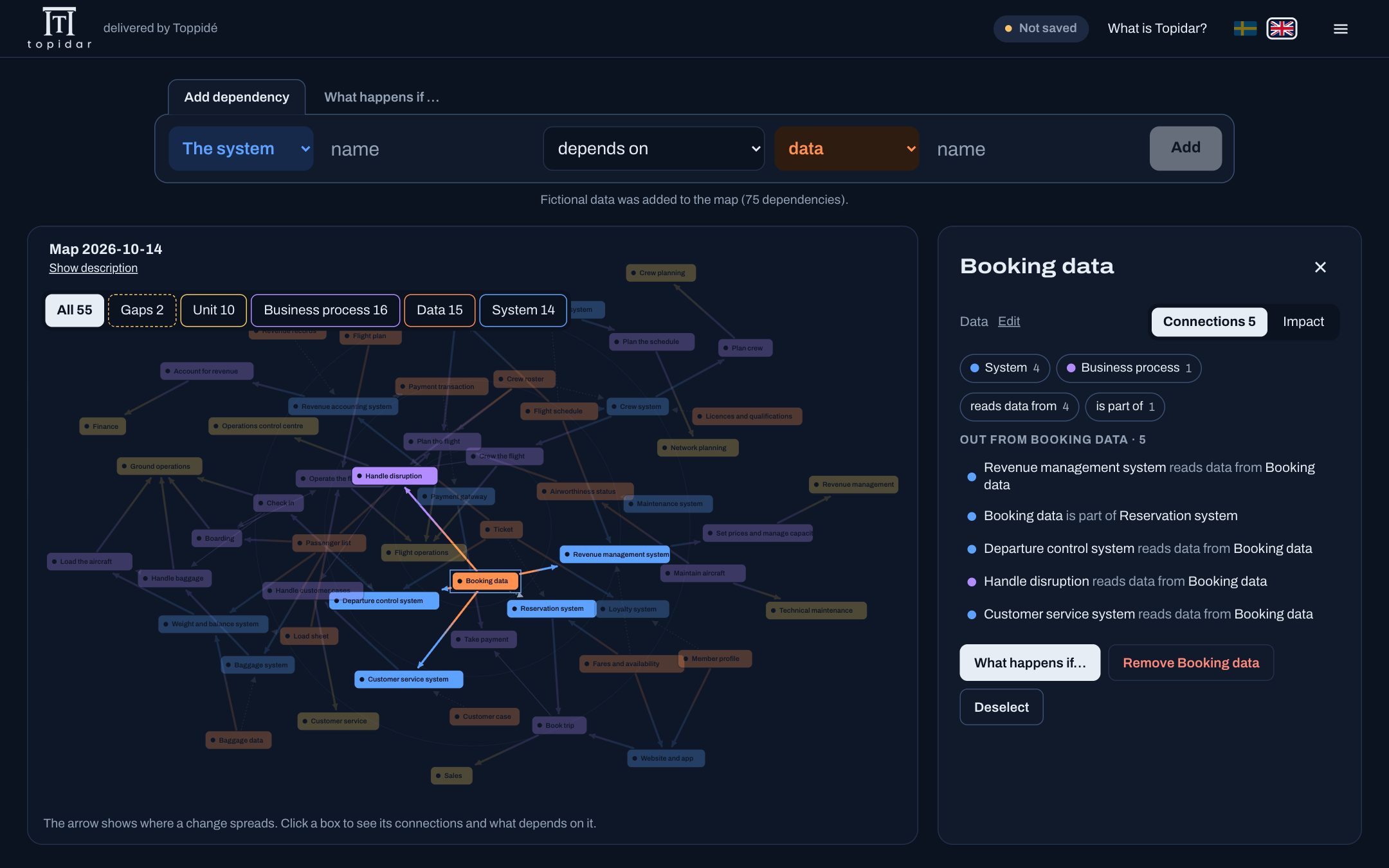Toggle the Unit 10 filter
1389x868 pixels.
click(x=213, y=310)
